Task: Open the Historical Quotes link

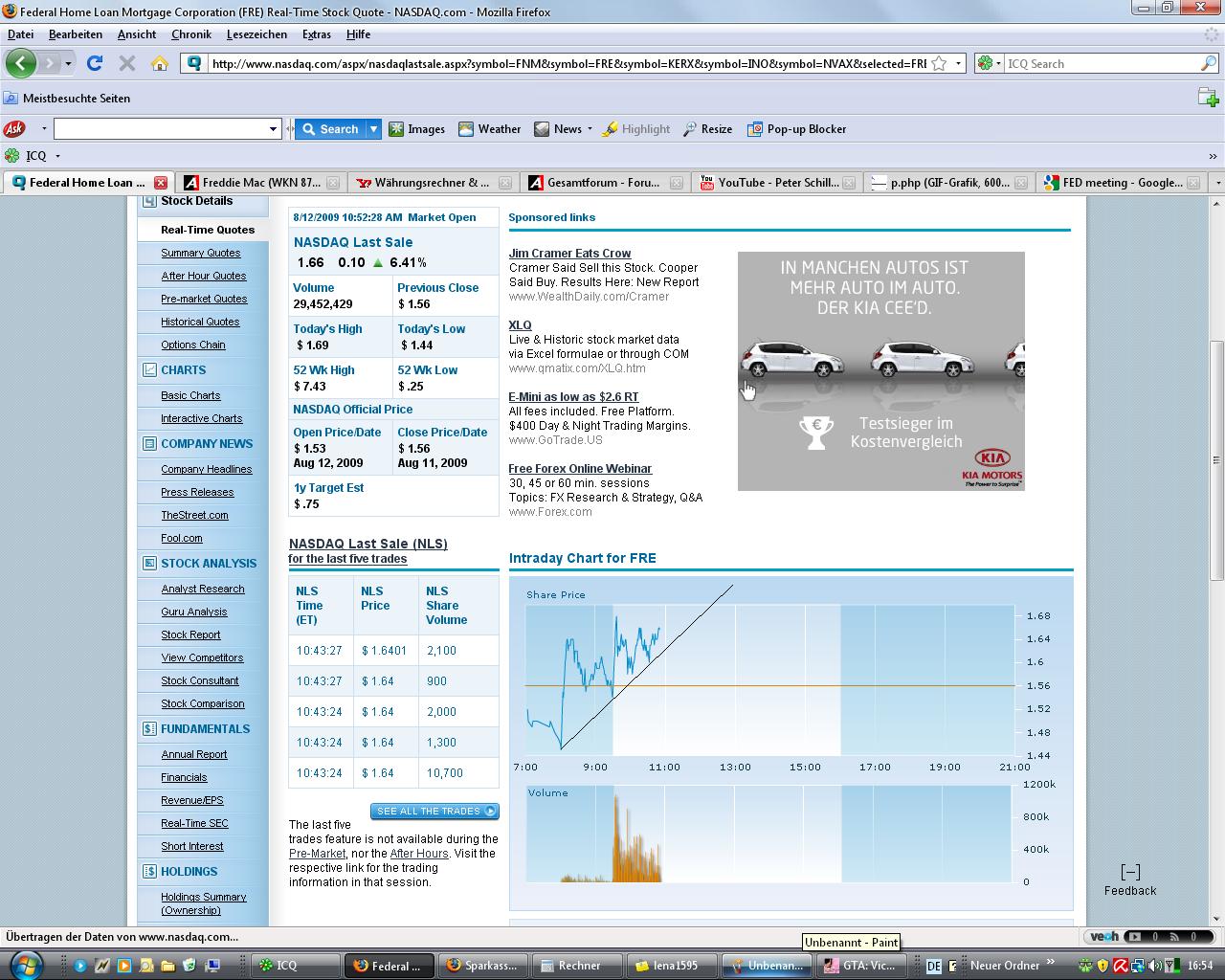Action: 200,322
